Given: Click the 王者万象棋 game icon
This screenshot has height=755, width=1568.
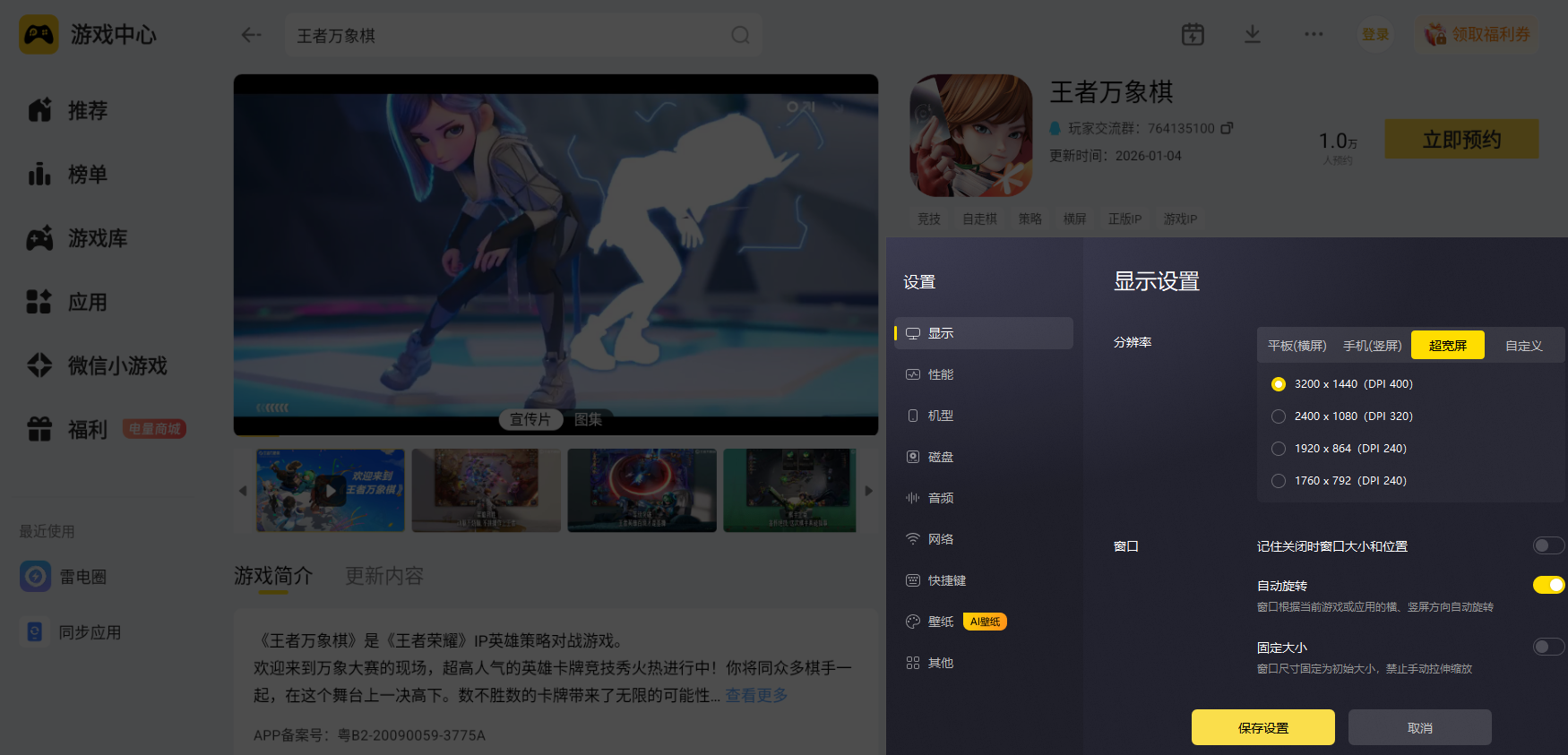Looking at the screenshot, I should click(x=971, y=135).
